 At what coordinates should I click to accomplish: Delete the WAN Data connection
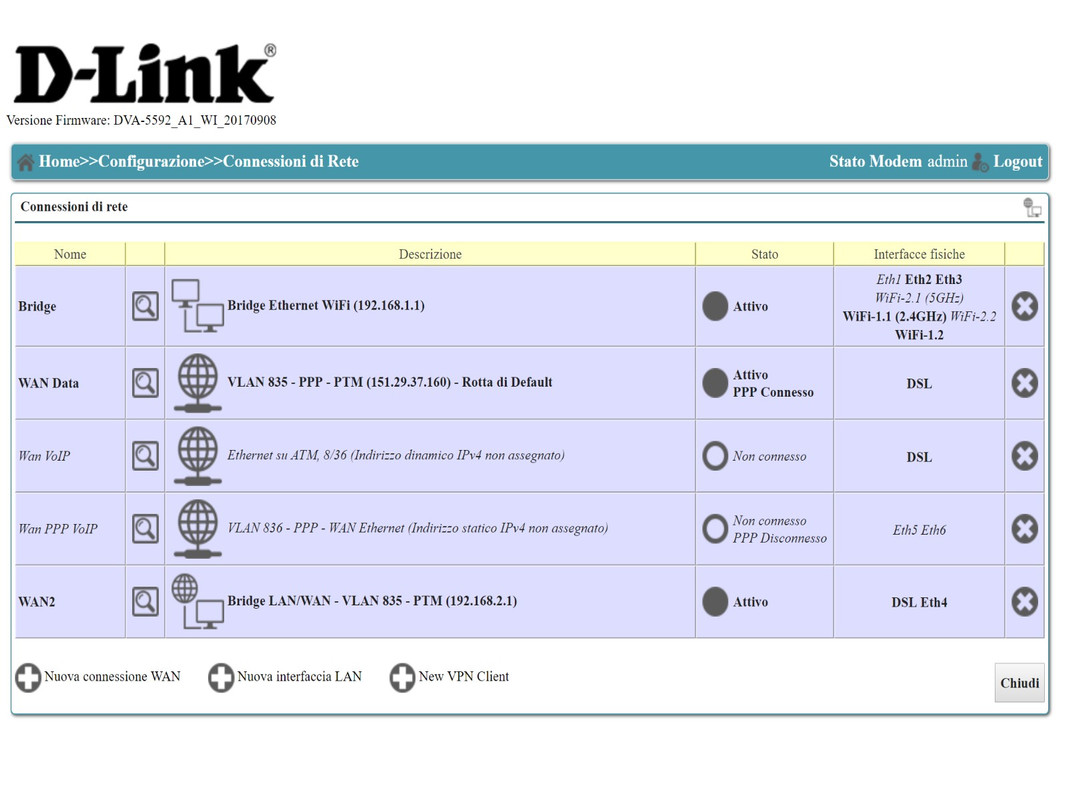(1024, 383)
